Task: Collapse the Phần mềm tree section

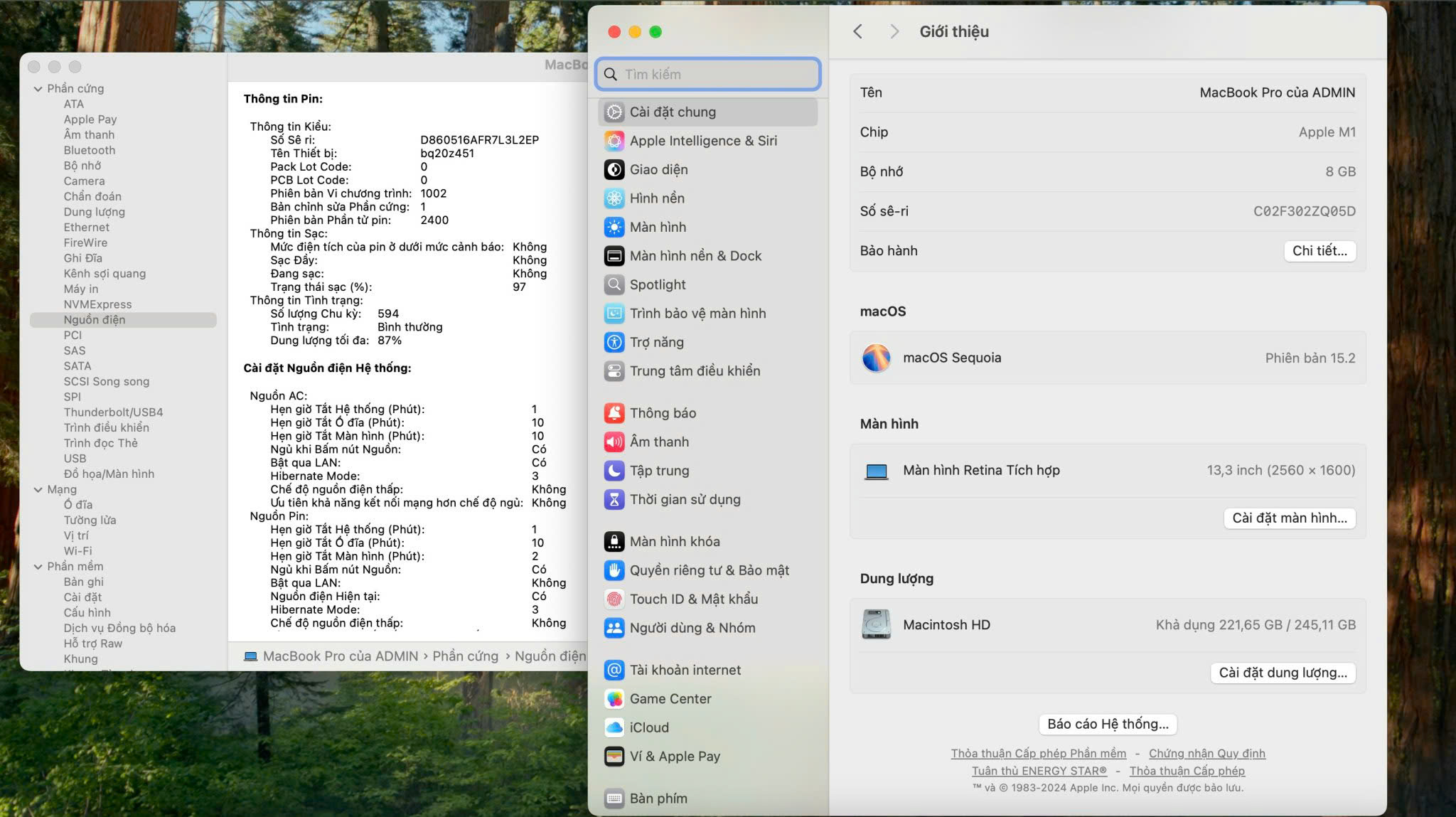Action: tap(38, 567)
